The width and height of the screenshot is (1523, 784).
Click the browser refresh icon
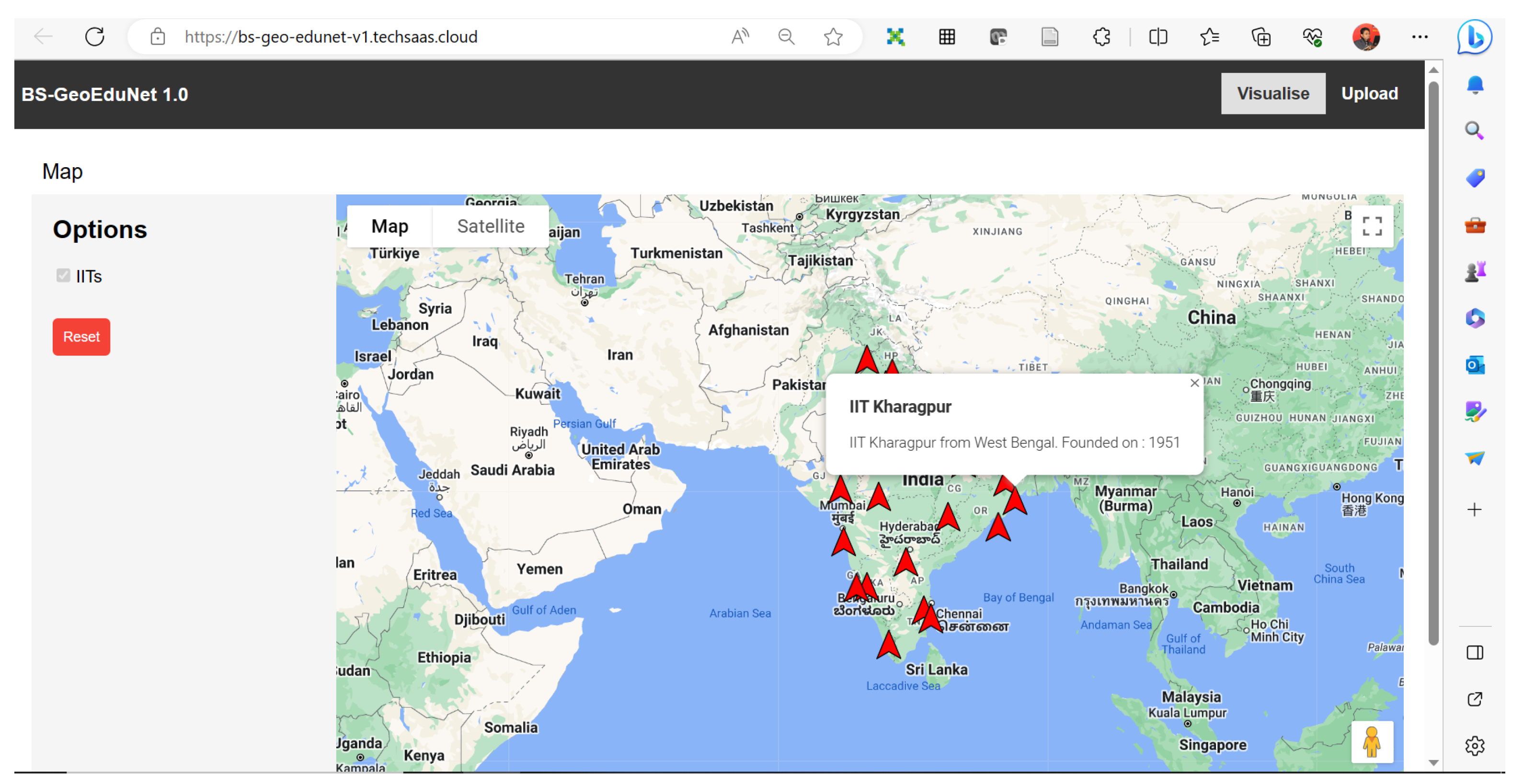(x=94, y=37)
